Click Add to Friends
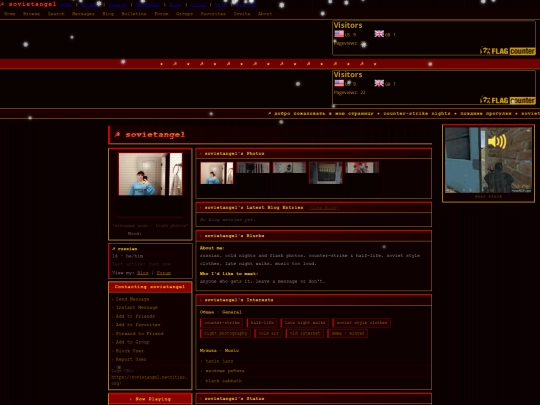The width and height of the screenshot is (540, 405). tap(135, 316)
